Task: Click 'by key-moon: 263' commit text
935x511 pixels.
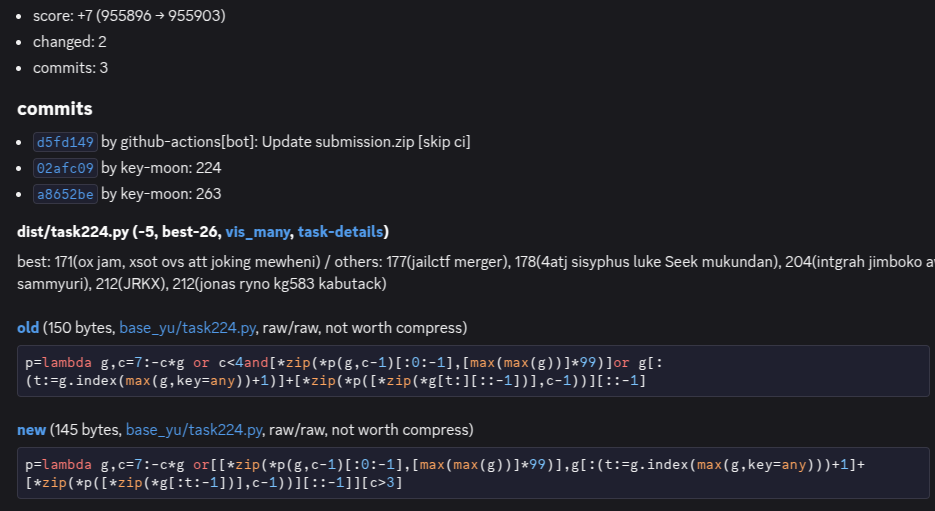Action: pyautogui.click(x=161, y=194)
